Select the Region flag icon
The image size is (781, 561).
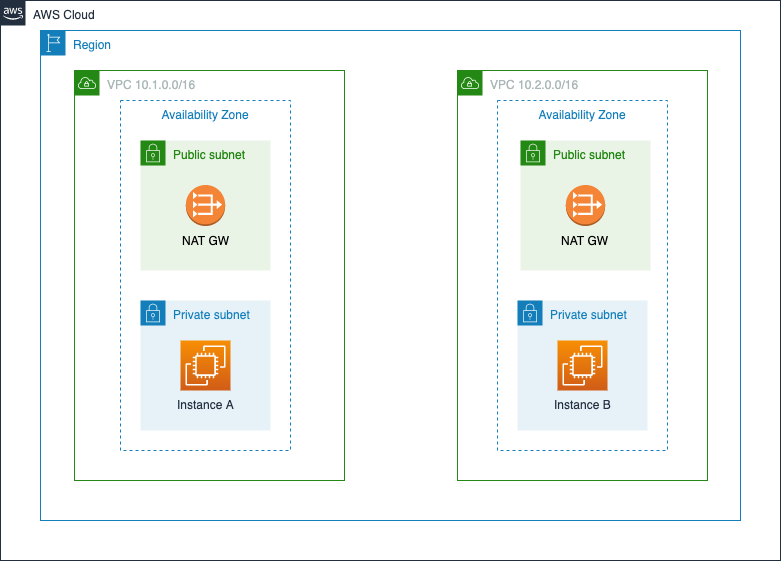pos(53,43)
